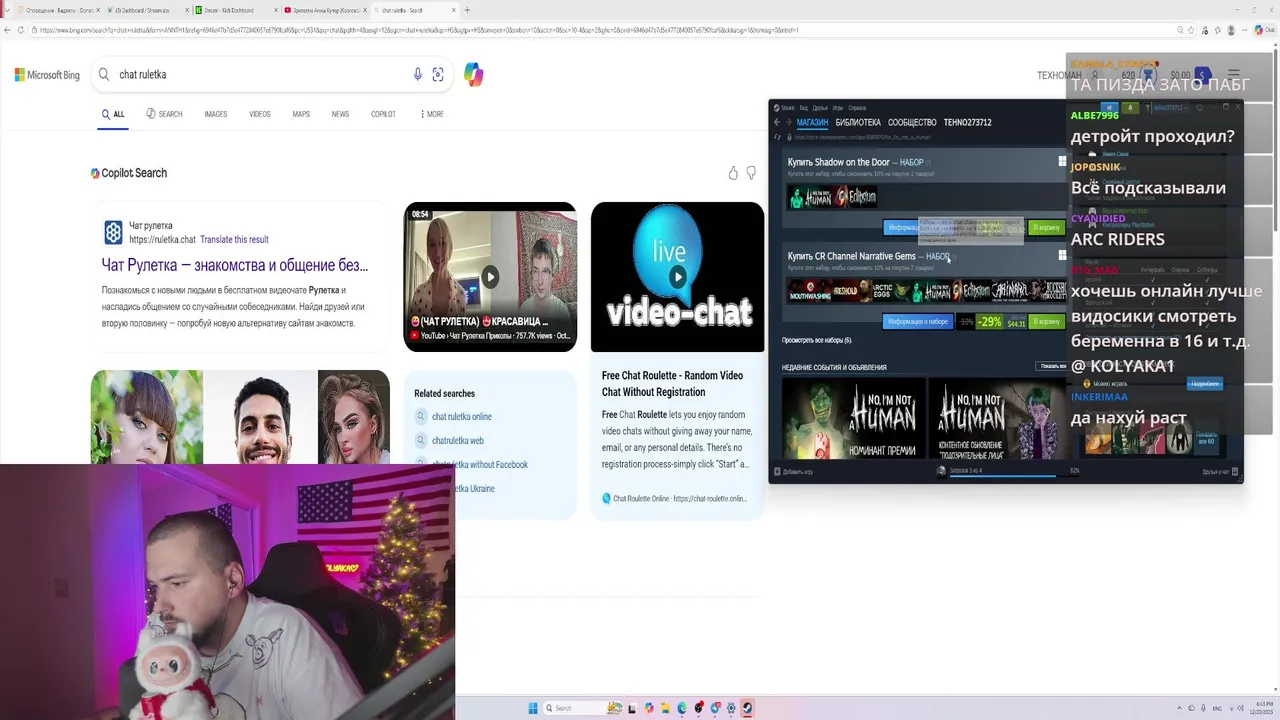
Task: Add CR Channel Narrative Gems bundle to cart
Action: coord(1046,322)
